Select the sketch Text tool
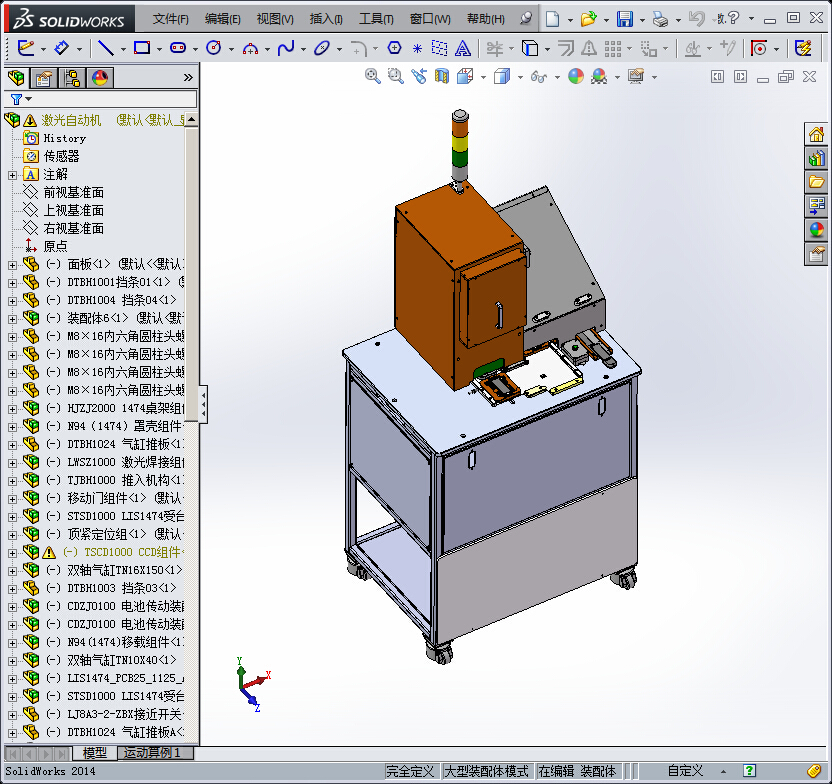832x784 pixels. click(x=463, y=48)
